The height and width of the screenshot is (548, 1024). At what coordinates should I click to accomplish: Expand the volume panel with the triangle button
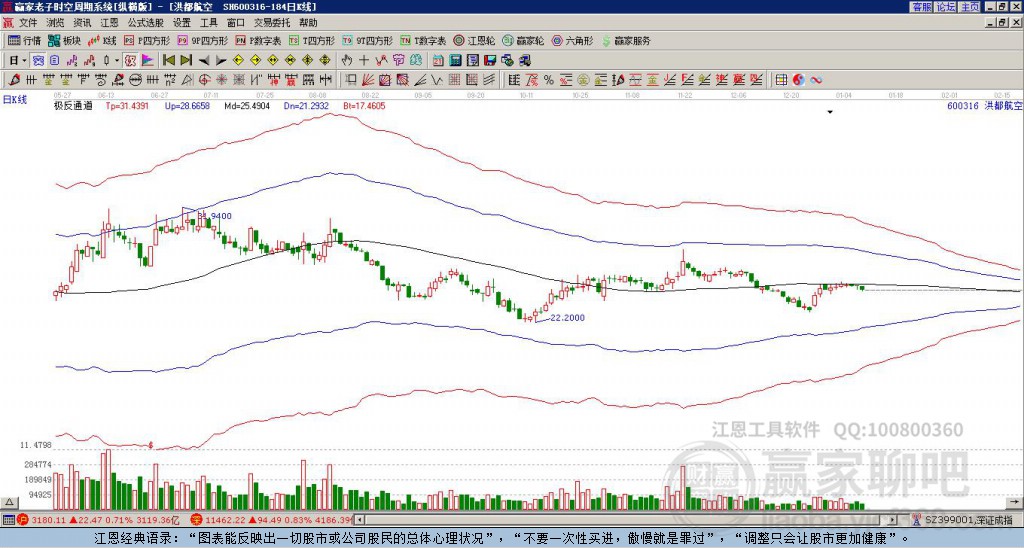click(x=9, y=502)
